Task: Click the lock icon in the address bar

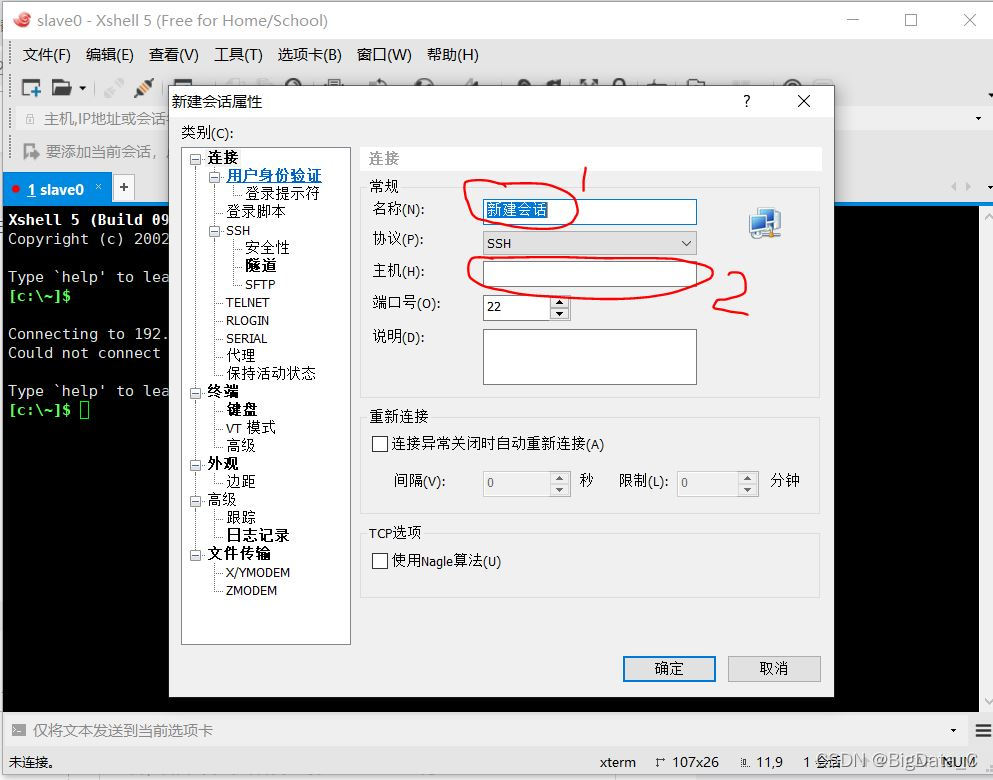Action: [29, 118]
